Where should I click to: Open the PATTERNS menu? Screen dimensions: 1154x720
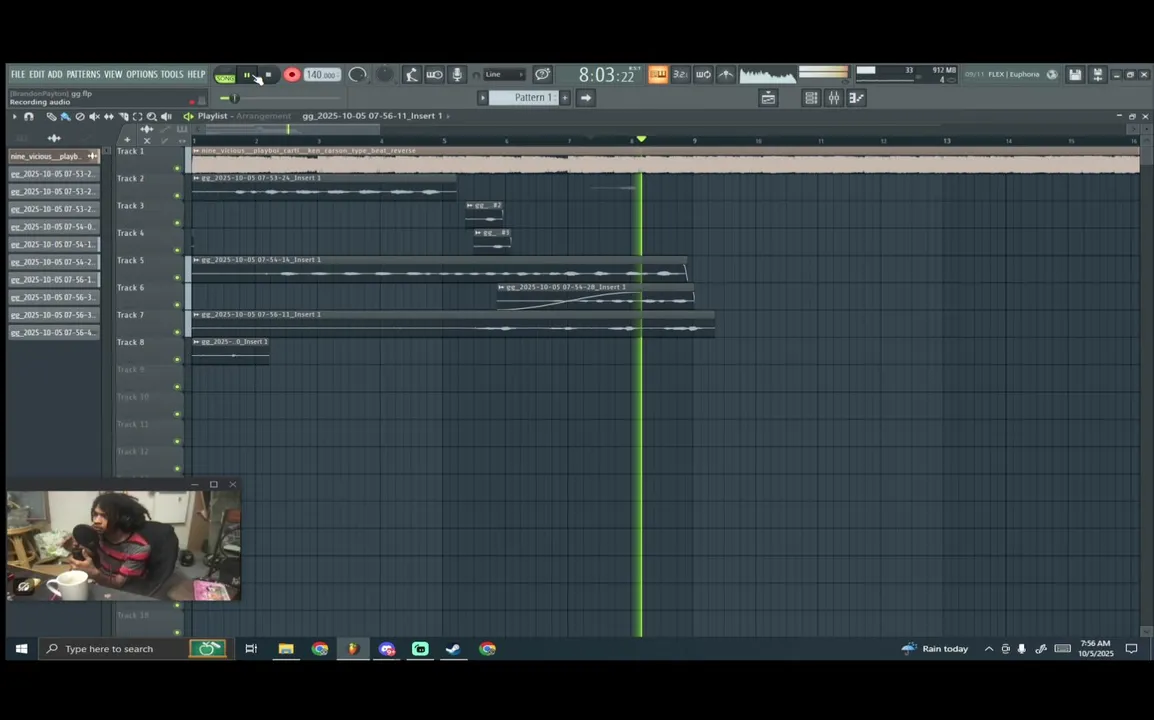(x=83, y=74)
